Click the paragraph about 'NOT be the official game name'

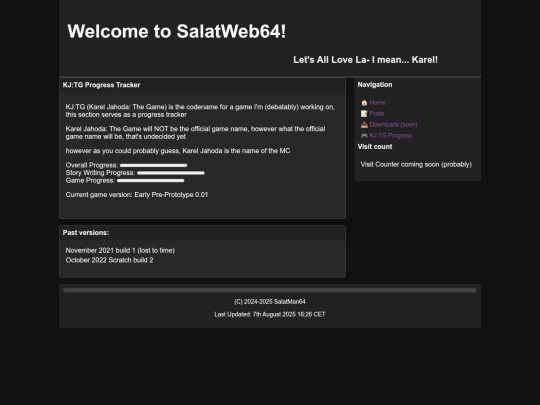195,133
